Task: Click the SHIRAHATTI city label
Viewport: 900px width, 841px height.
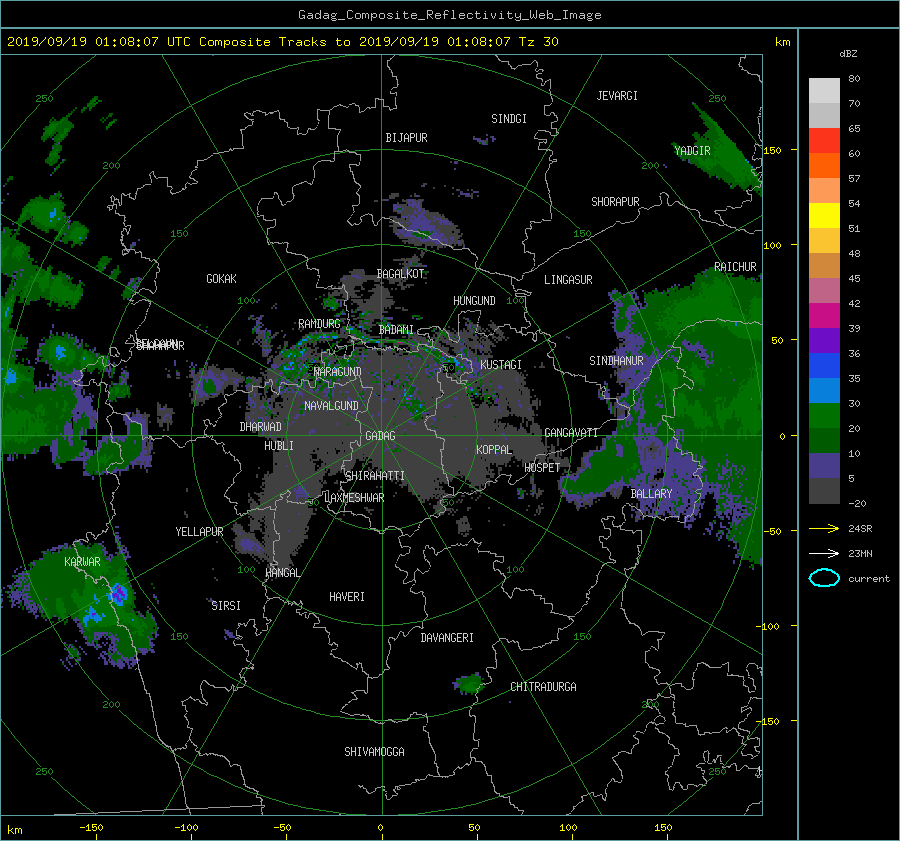Action: [x=375, y=475]
